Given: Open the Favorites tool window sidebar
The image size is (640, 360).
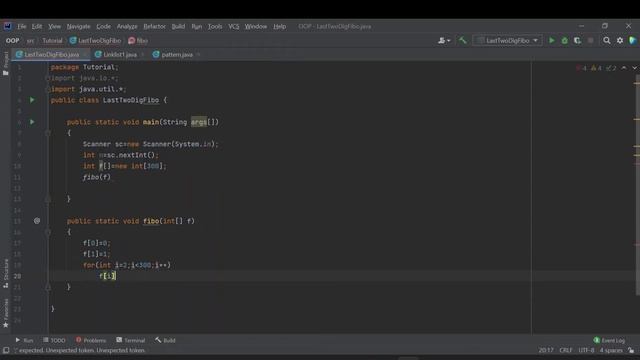Looking at the screenshot, I should [6, 313].
